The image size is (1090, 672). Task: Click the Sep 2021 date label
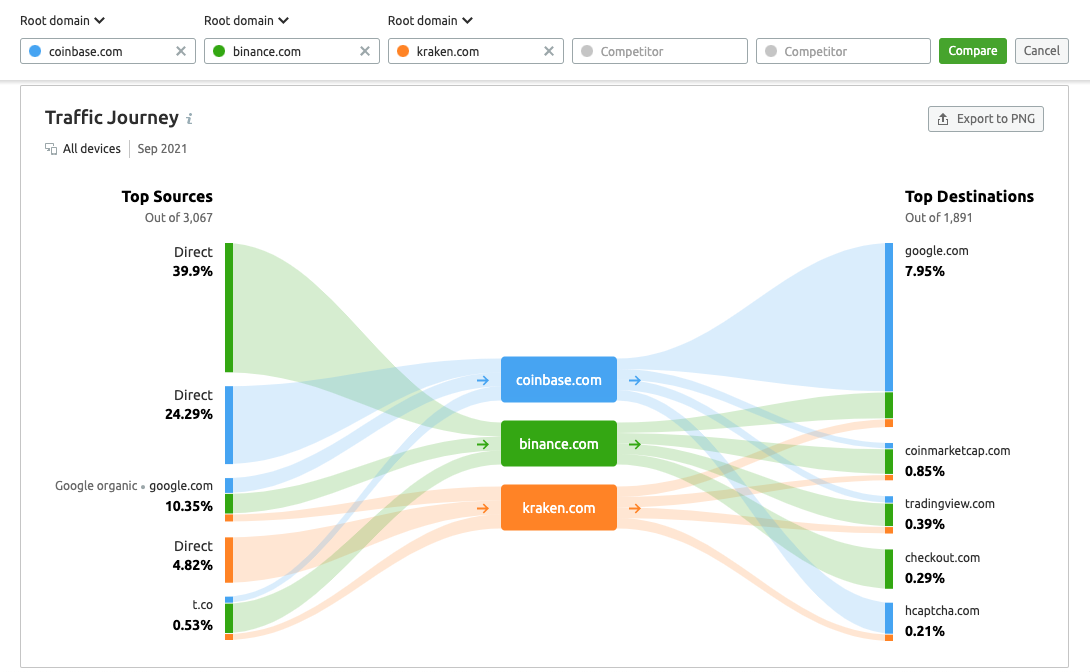(x=162, y=149)
